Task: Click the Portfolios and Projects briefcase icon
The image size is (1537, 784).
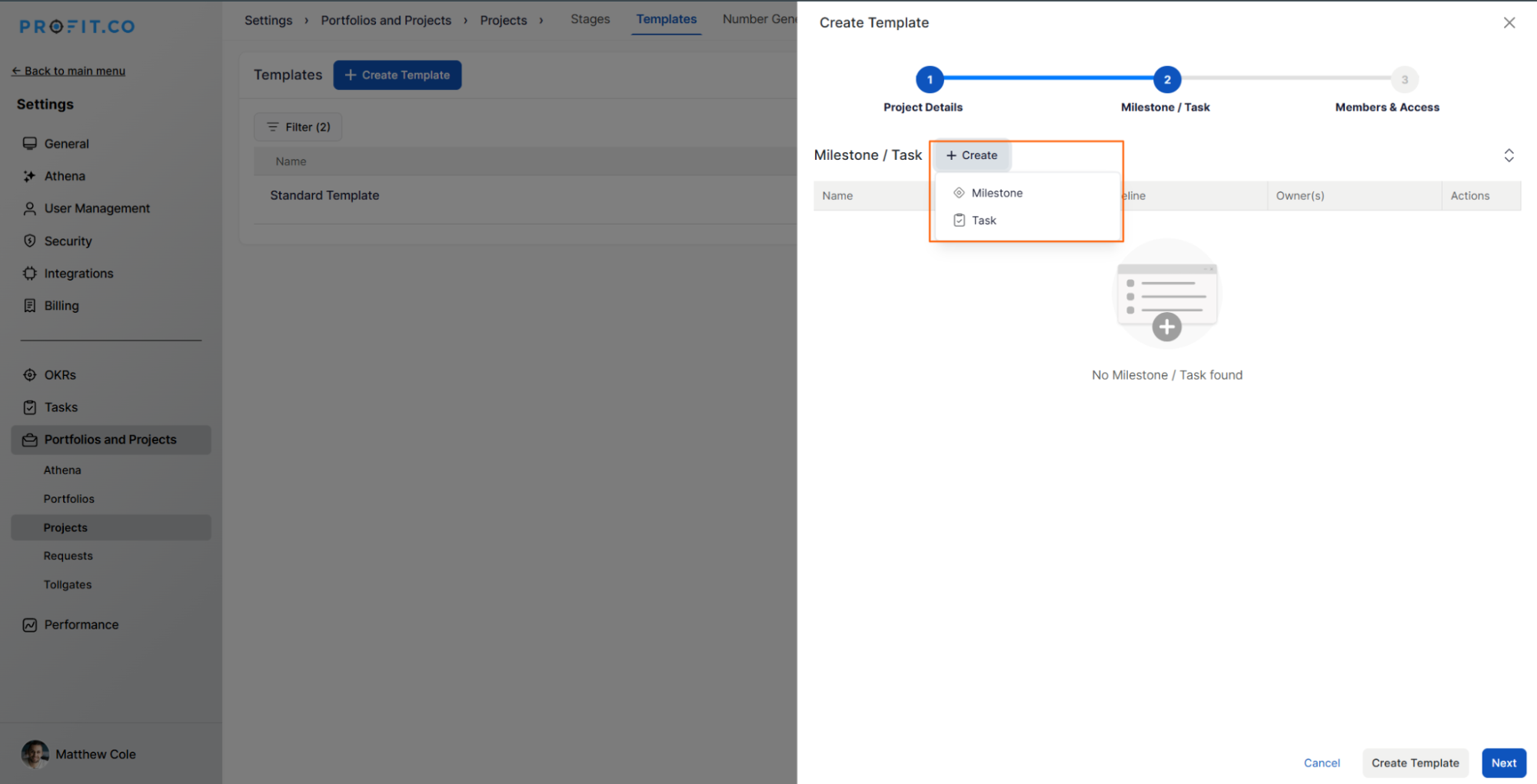Action: point(30,440)
